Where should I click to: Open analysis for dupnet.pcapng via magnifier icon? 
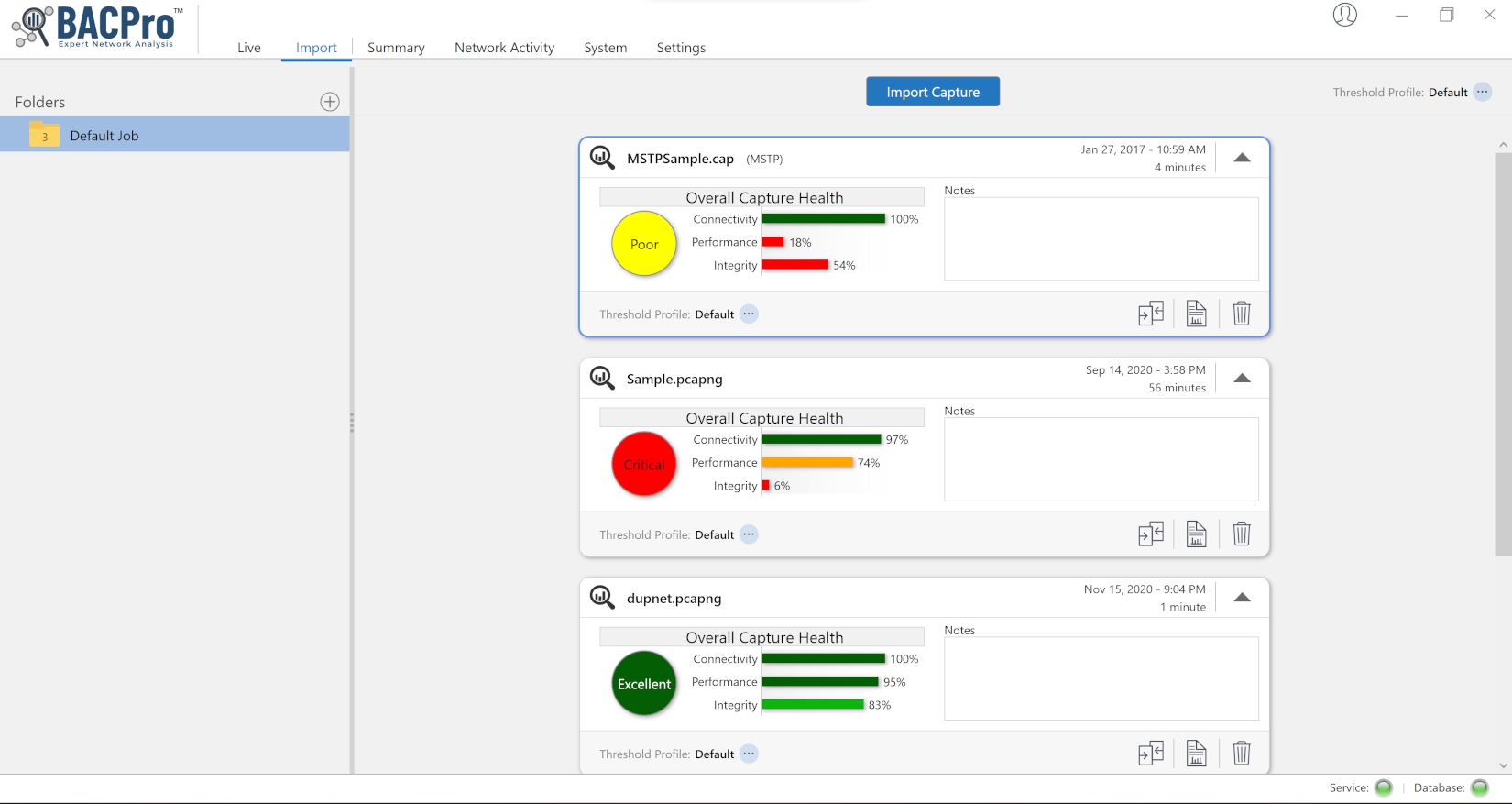(x=602, y=597)
